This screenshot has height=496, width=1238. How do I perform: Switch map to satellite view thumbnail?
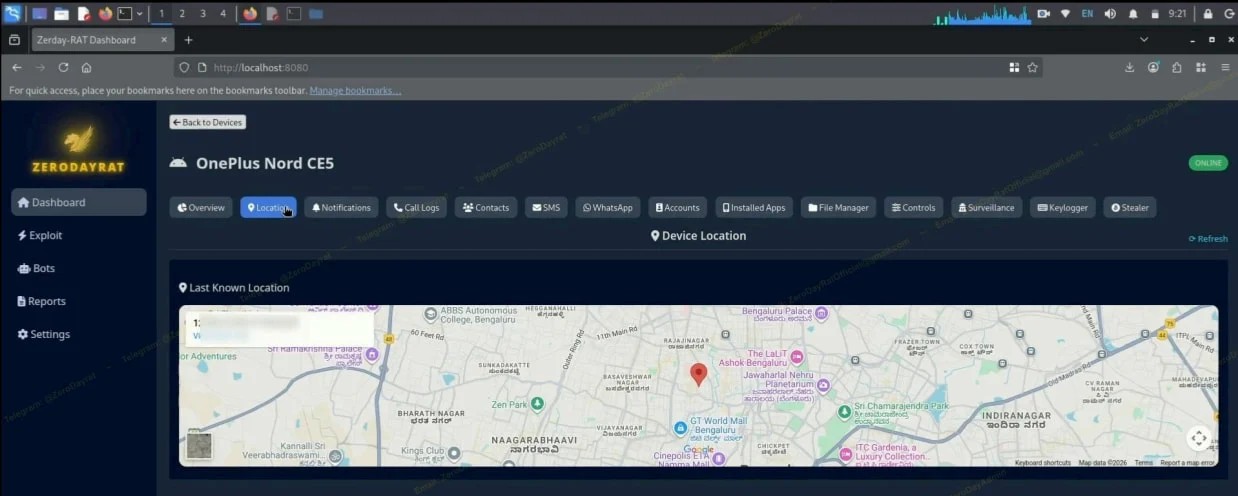pos(199,445)
